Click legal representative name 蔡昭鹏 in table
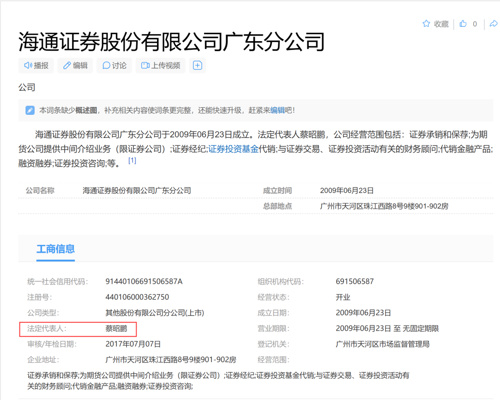 pos(116,329)
